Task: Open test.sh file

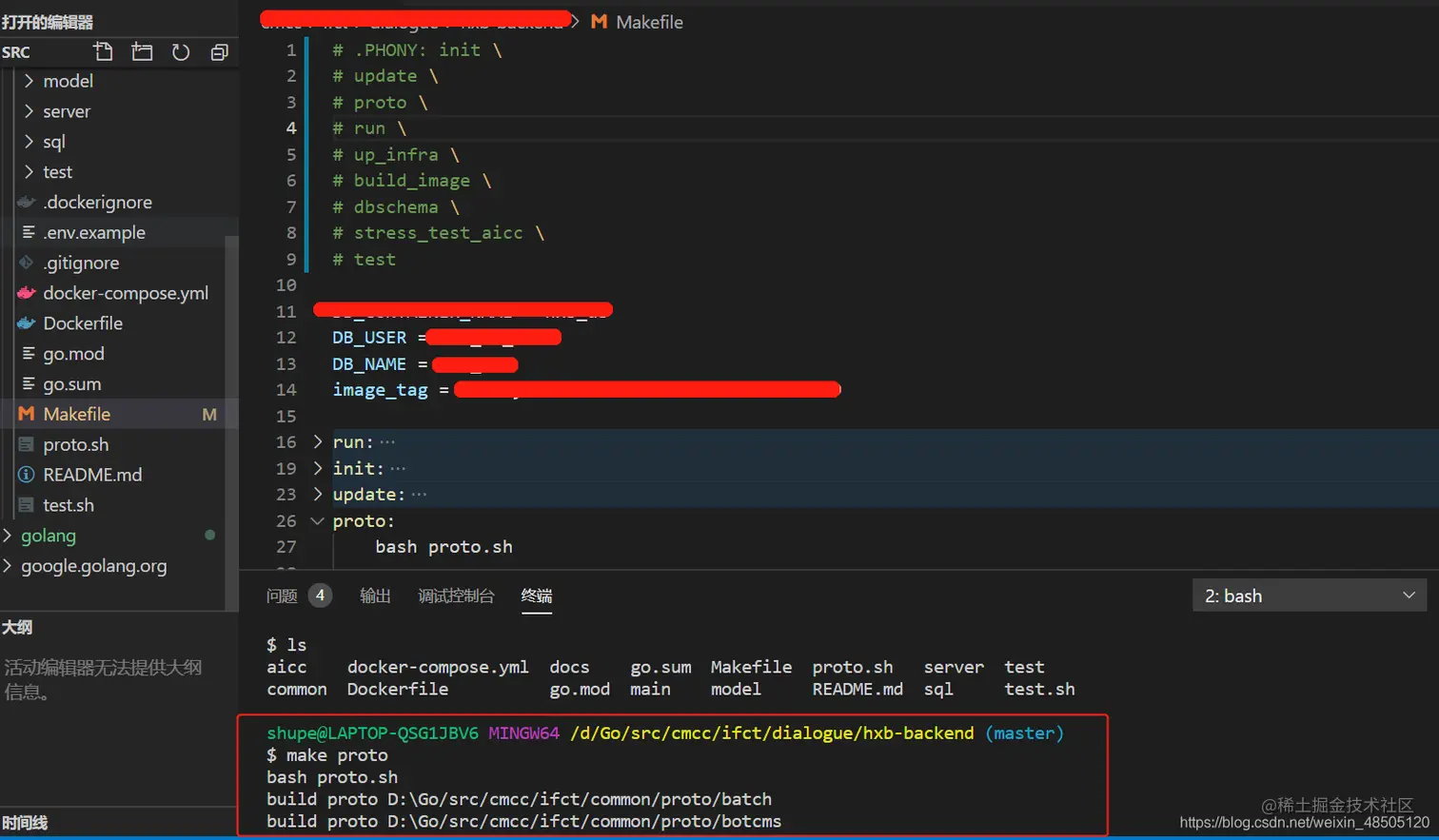Action: 69,505
